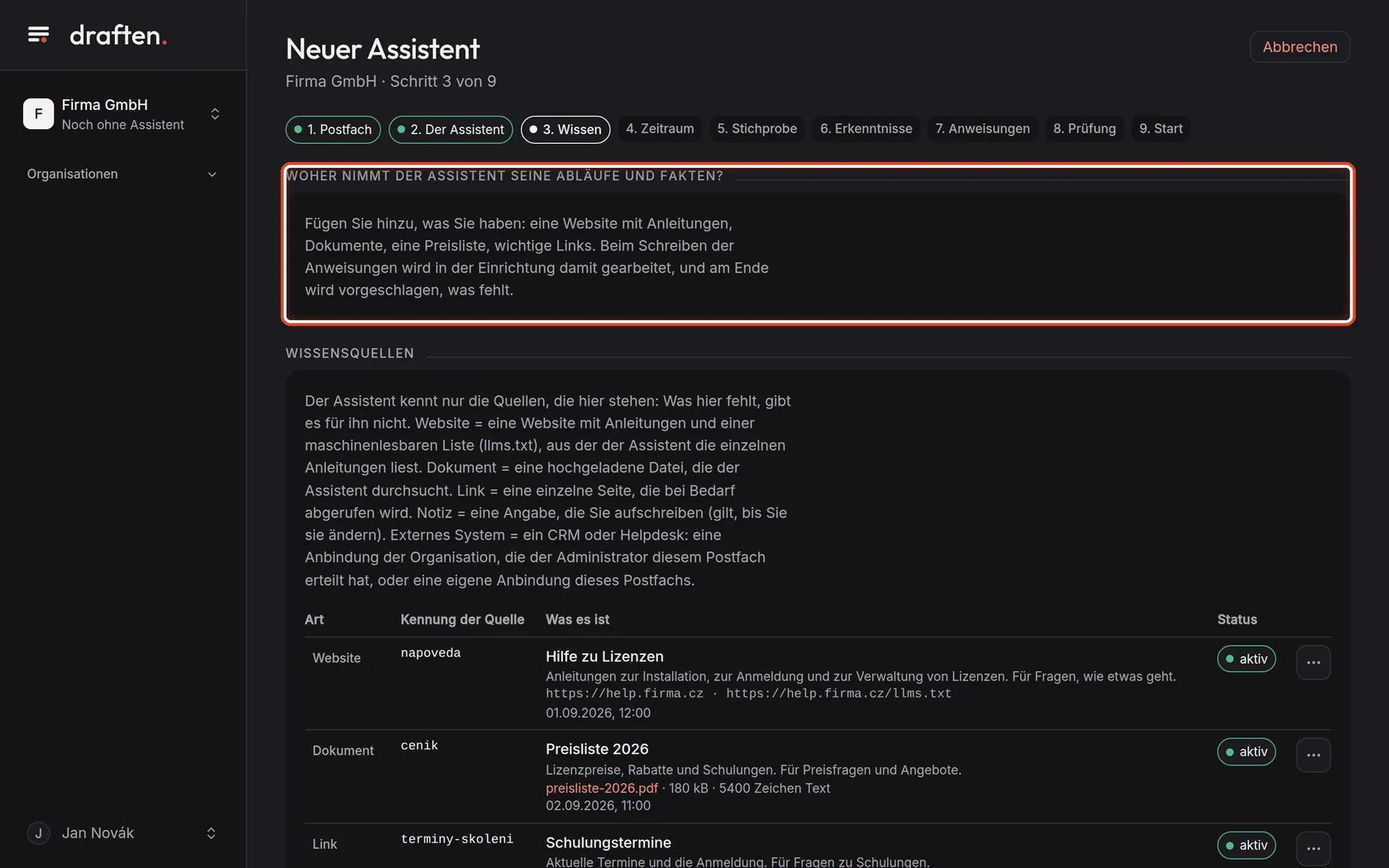Click the Status column header
Viewport: 1389px width, 868px height.
tap(1237, 619)
